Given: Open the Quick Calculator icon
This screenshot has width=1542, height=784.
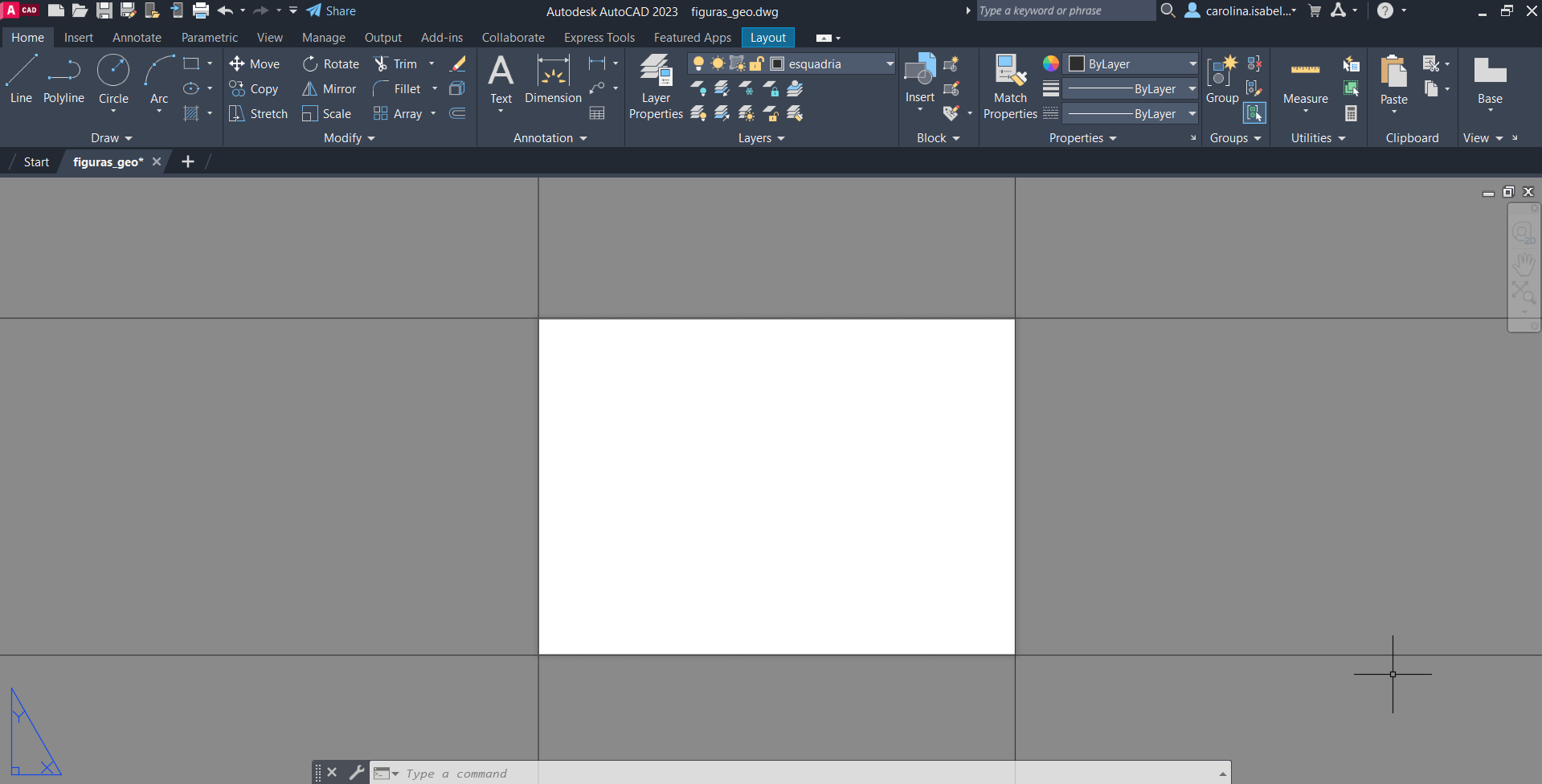Looking at the screenshot, I should (1351, 113).
